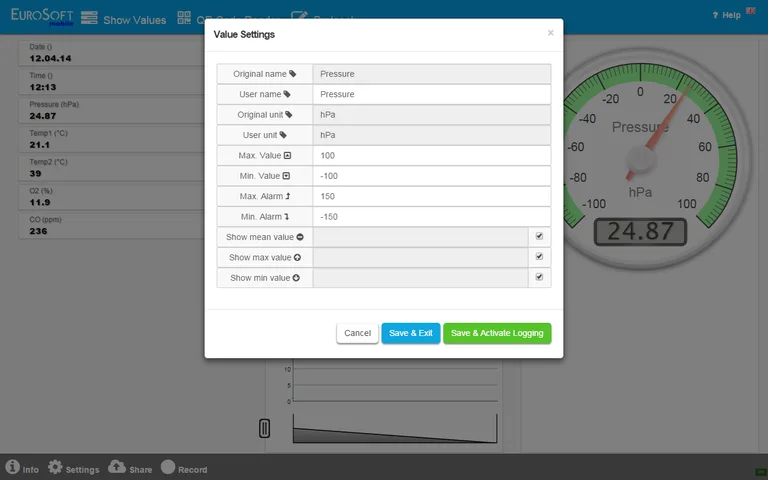Click the QR code reader icon
Image resolution: width=768 pixels, height=480 pixels.
184,18
